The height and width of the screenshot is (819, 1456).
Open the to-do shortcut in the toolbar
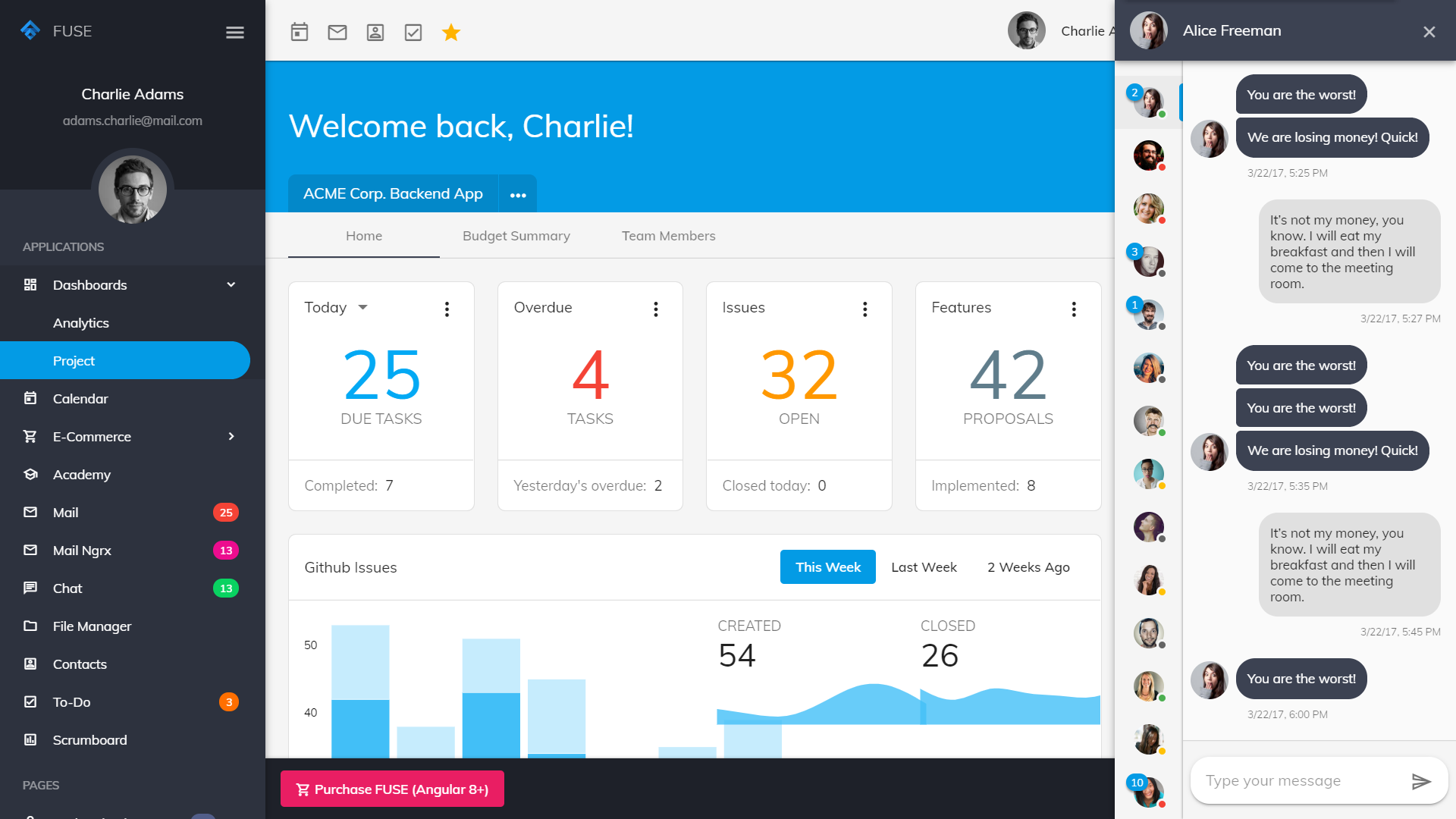pyautogui.click(x=413, y=32)
